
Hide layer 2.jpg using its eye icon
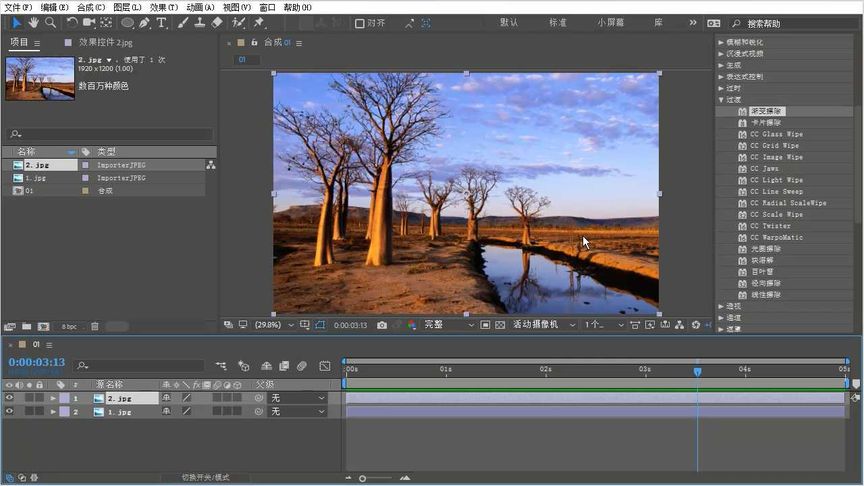(x=10, y=398)
